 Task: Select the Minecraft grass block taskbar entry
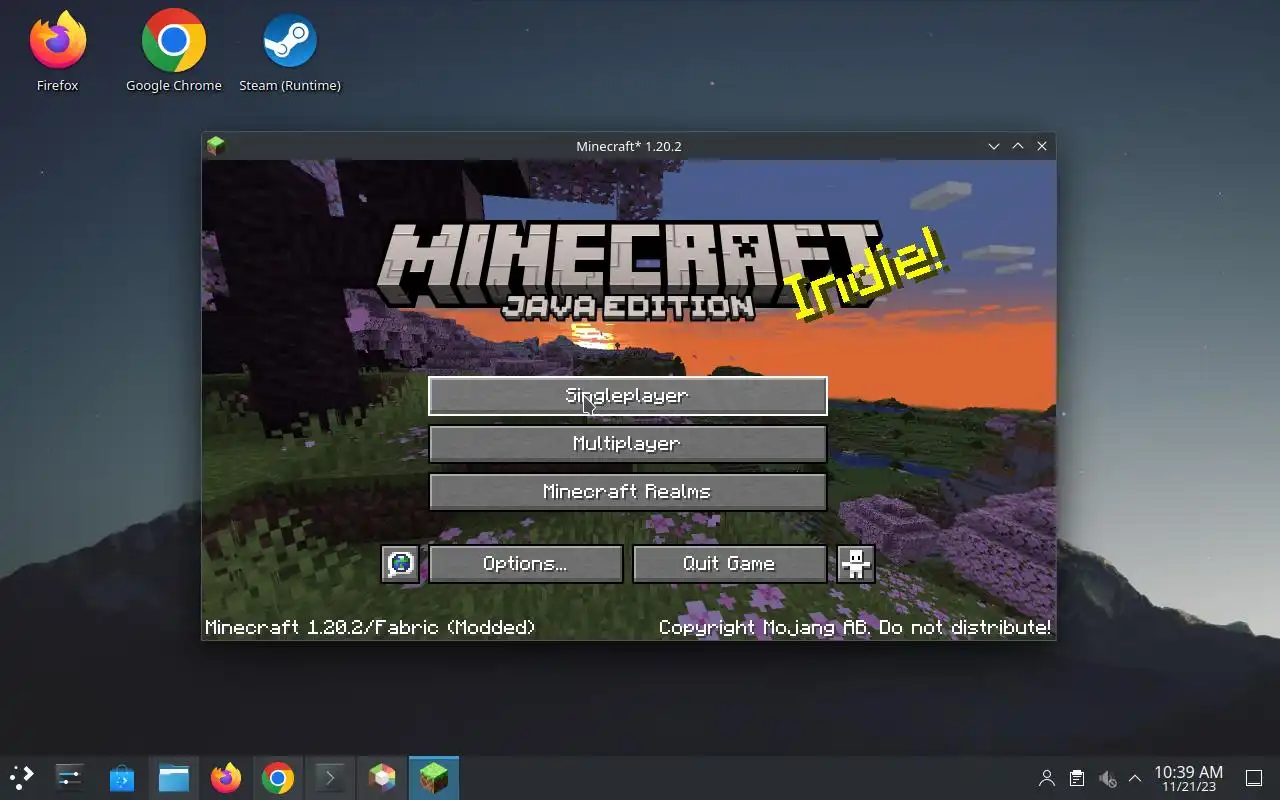click(x=434, y=777)
